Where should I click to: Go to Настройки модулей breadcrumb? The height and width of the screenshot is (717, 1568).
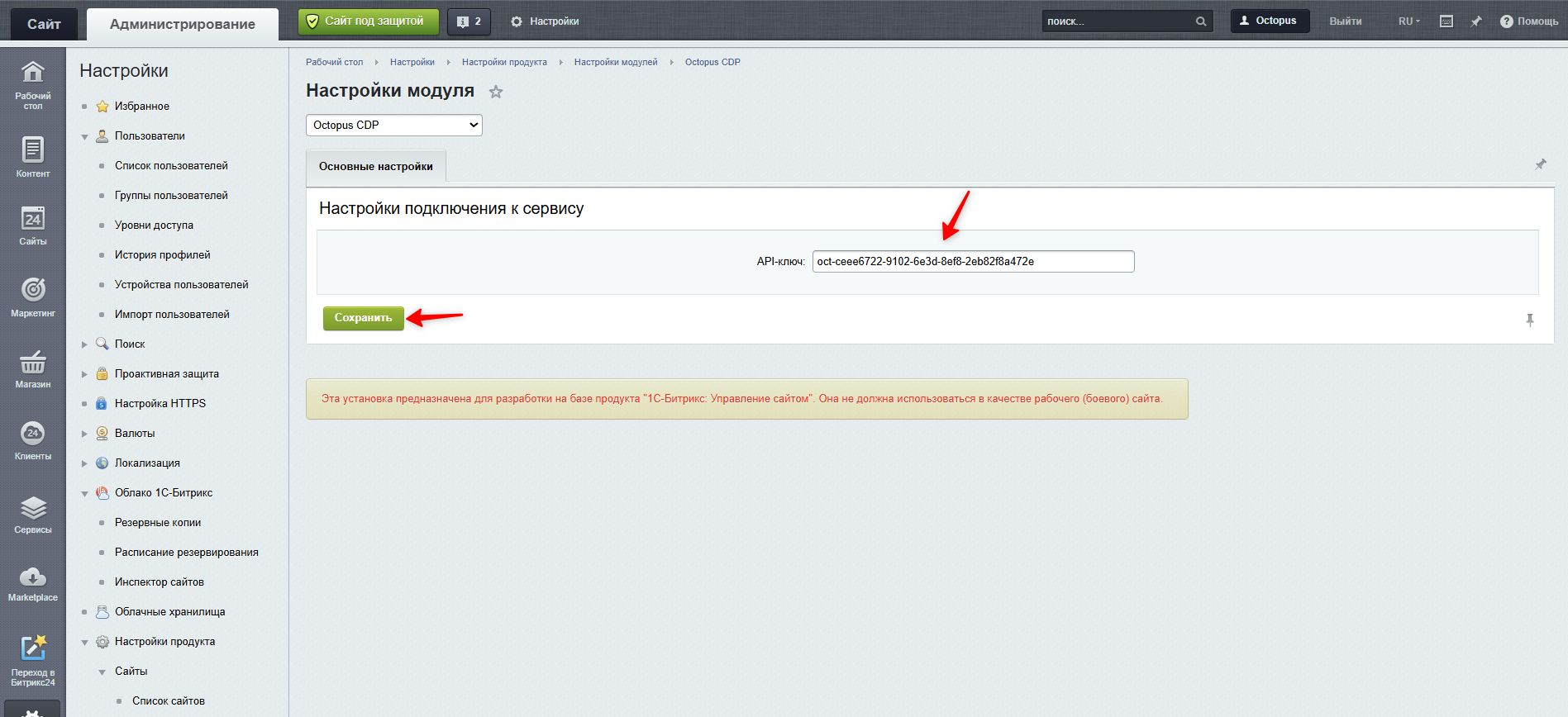click(616, 62)
